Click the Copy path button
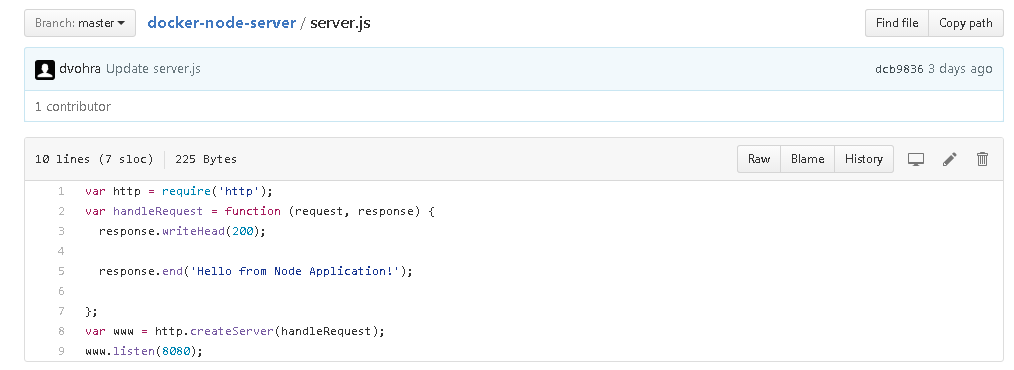Screen dimensions: 1014x370 [965, 23]
